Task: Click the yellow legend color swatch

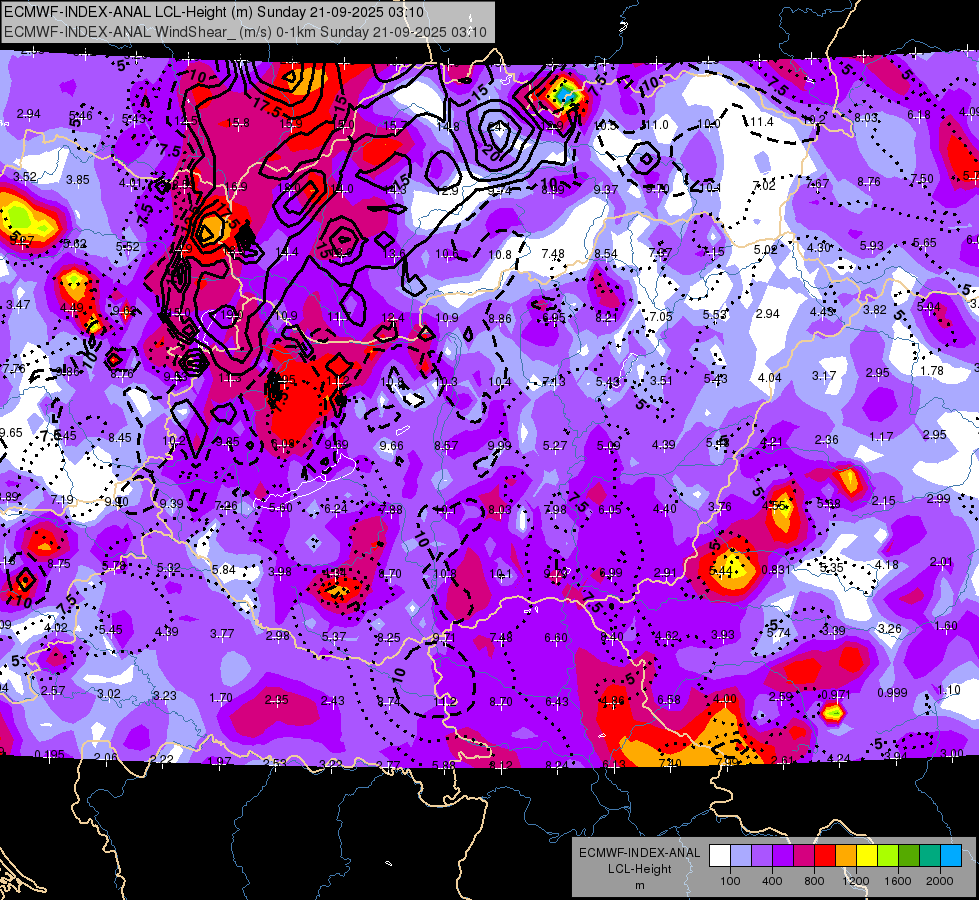Action: click(x=867, y=856)
